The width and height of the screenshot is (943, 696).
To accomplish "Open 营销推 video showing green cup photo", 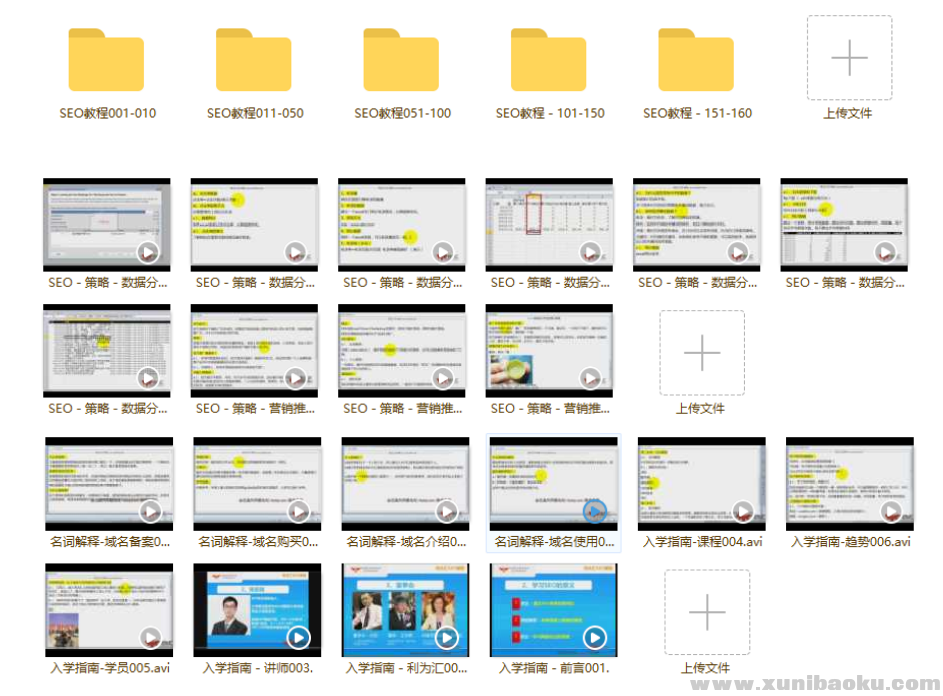I will [549, 351].
